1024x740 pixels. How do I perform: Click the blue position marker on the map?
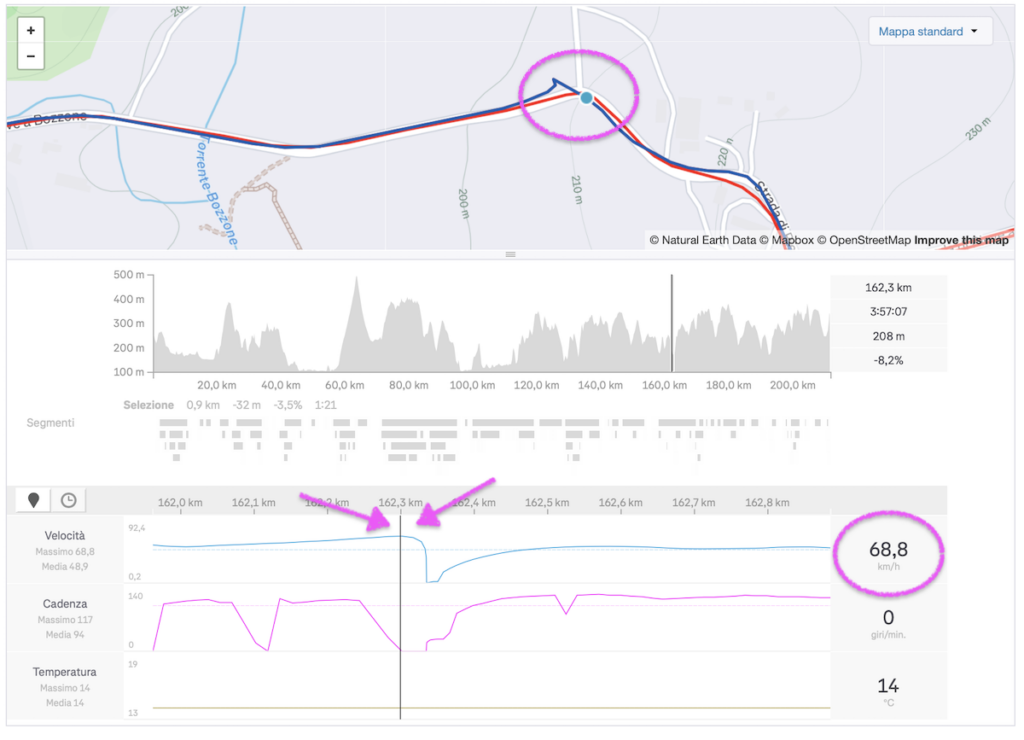pos(586,97)
